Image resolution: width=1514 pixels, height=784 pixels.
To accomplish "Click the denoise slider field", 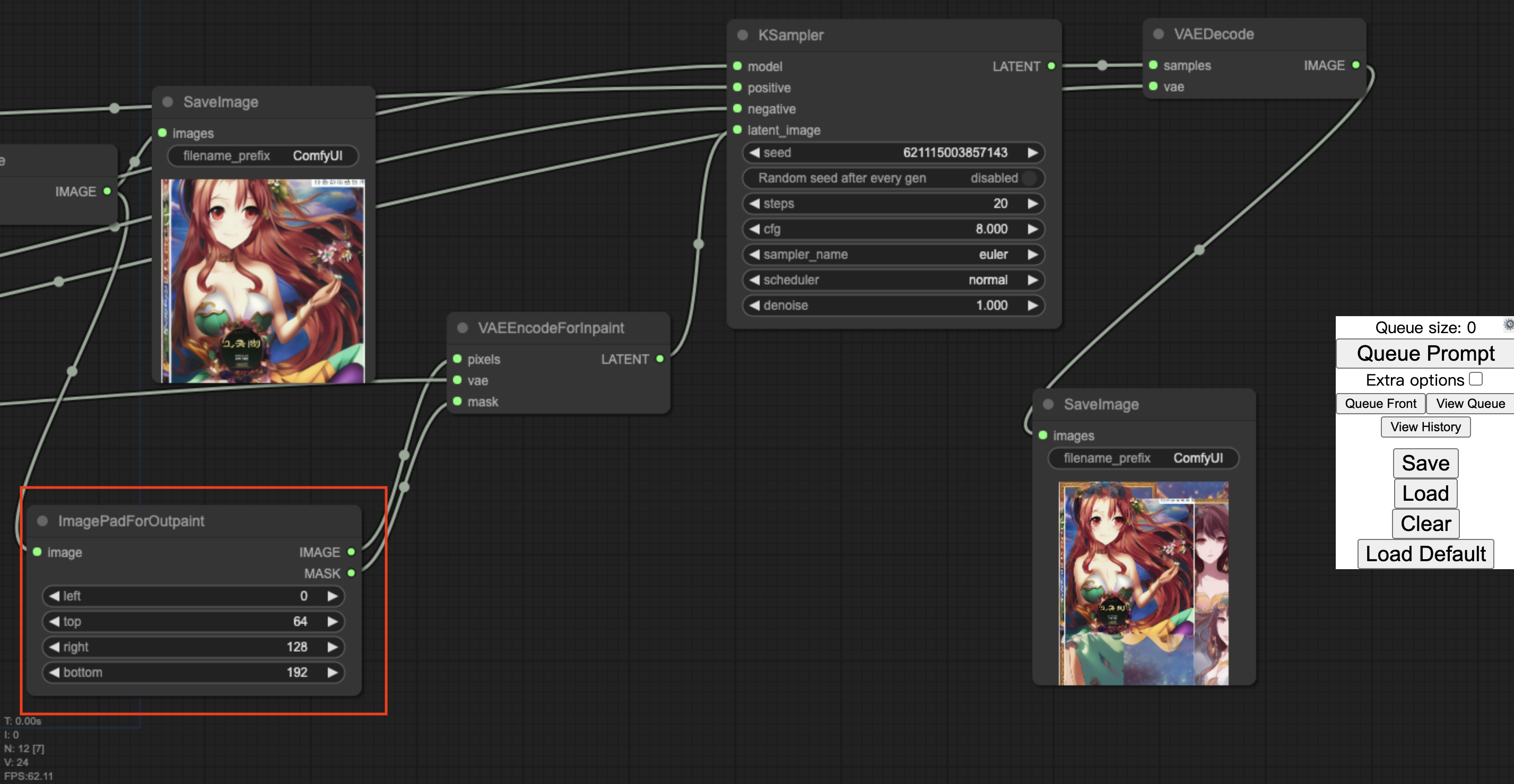I will click(893, 306).
